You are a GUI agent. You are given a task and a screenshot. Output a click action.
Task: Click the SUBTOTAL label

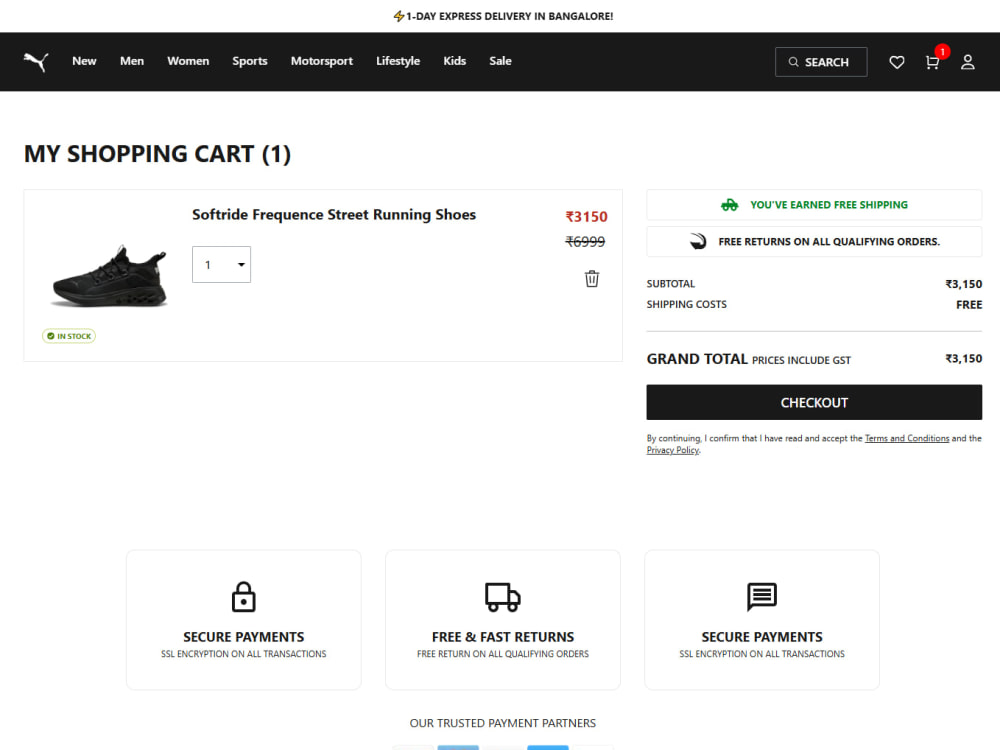click(x=670, y=284)
